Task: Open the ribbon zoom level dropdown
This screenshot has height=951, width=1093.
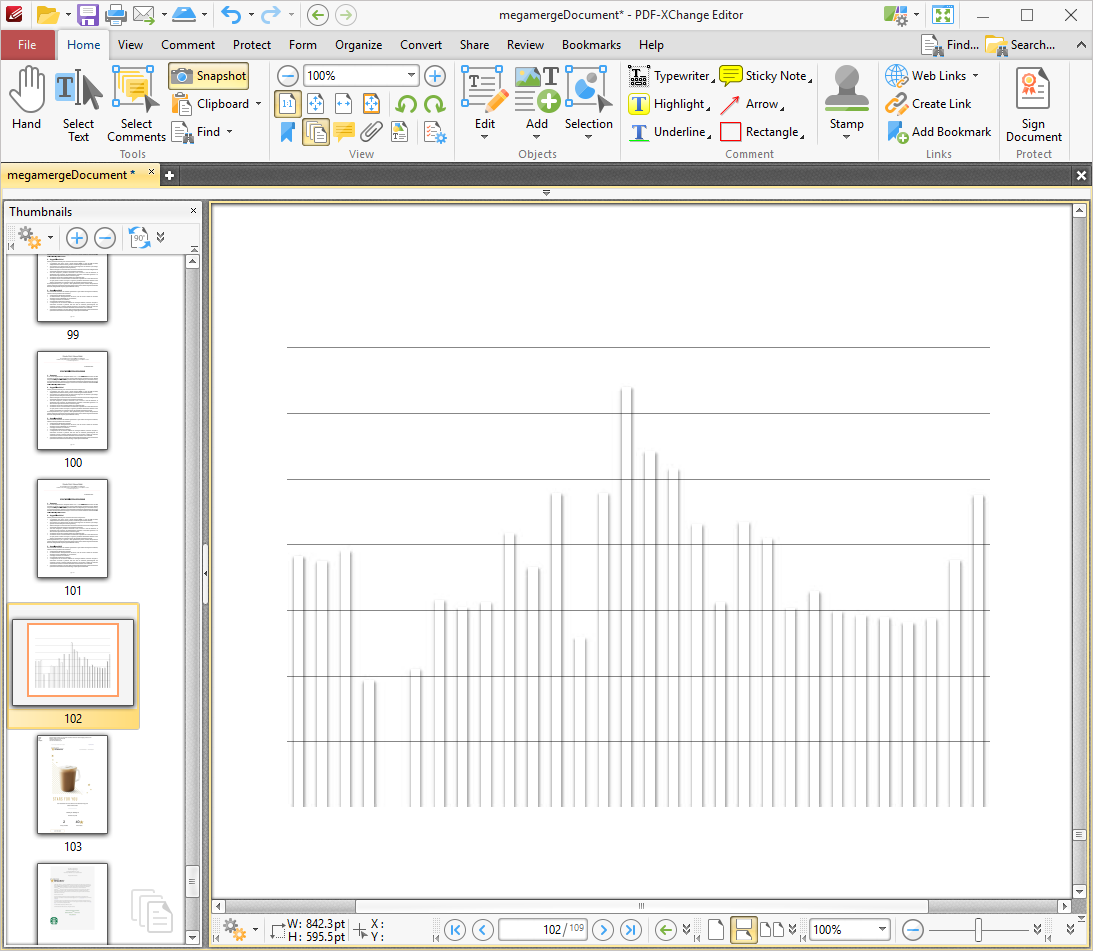Action: click(x=411, y=75)
